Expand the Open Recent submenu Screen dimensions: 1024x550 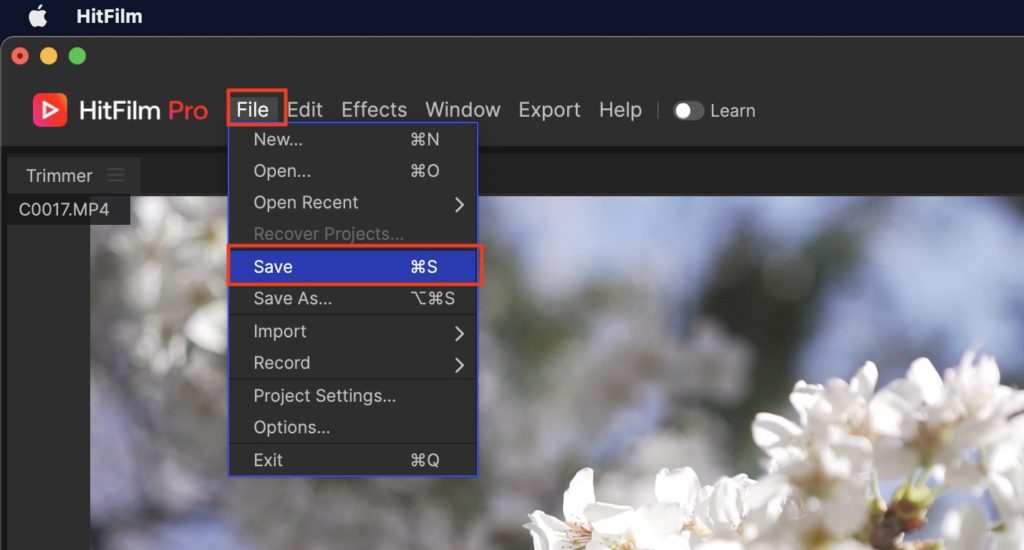click(353, 203)
